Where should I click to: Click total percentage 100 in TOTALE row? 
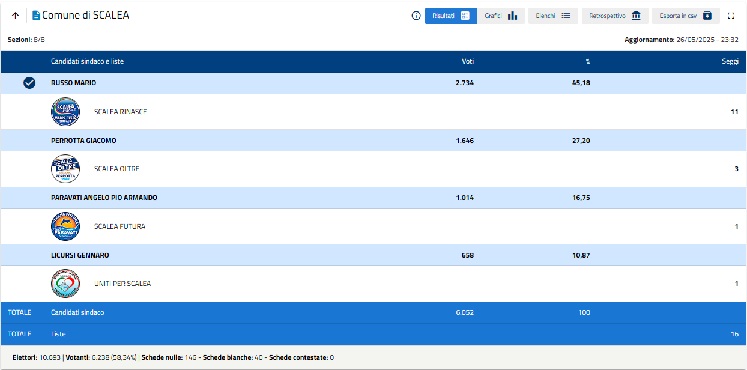pyautogui.click(x=585, y=312)
